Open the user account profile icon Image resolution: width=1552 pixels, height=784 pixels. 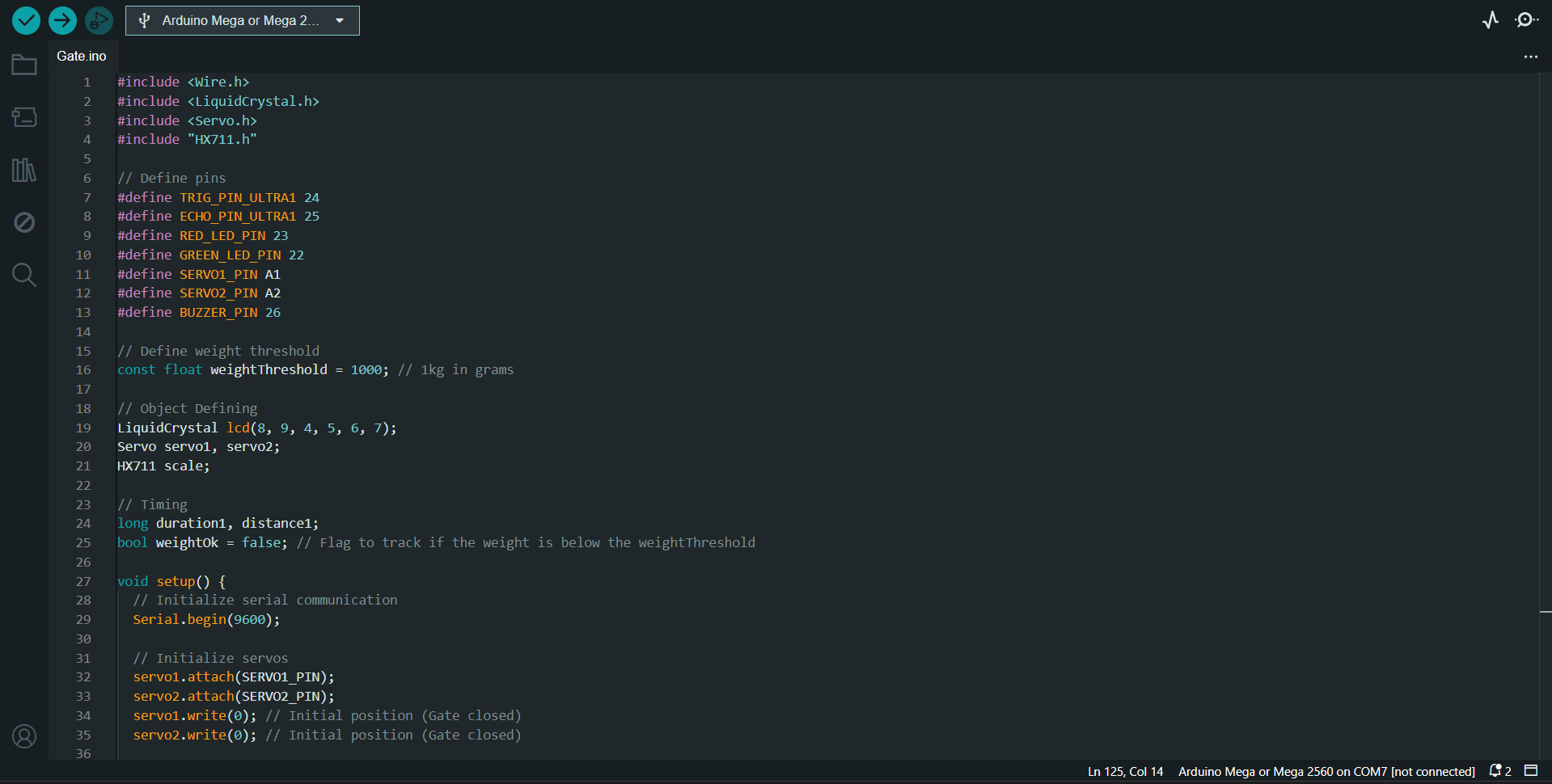pyautogui.click(x=24, y=736)
